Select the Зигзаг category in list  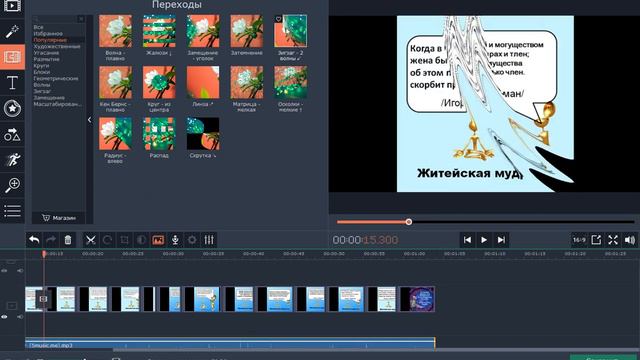pyautogui.click(x=42, y=91)
